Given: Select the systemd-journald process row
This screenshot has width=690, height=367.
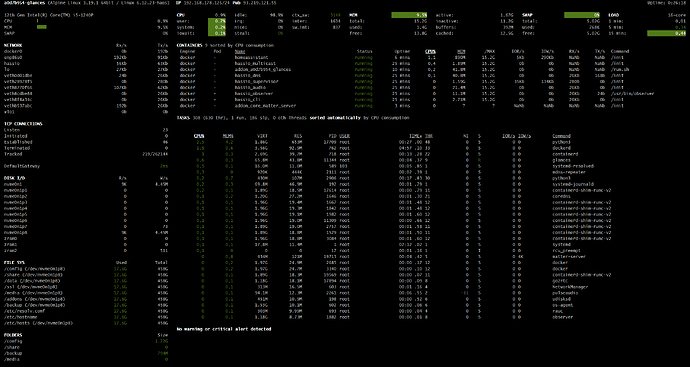Looking at the screenshot, I should point(394,184).
